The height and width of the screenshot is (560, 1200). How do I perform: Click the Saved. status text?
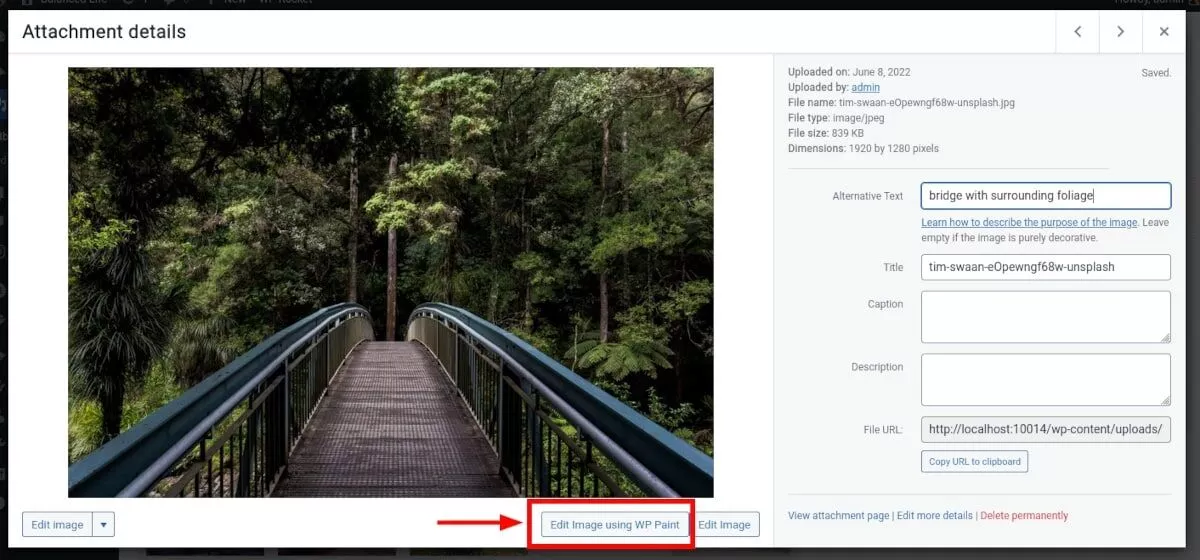1156,73
